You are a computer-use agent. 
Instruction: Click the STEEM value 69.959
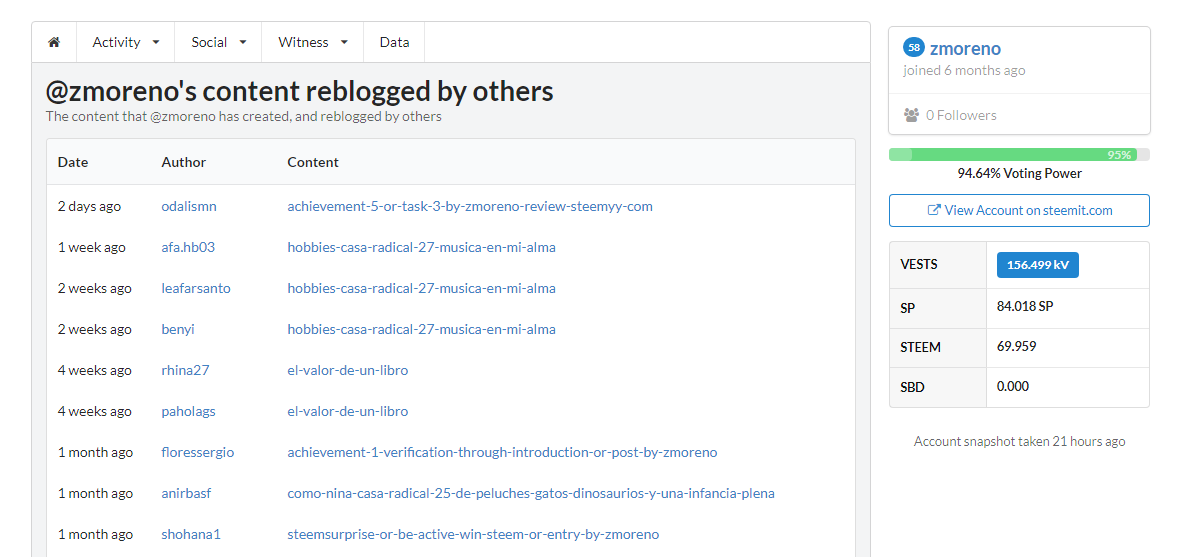[x=1016, y=347]
